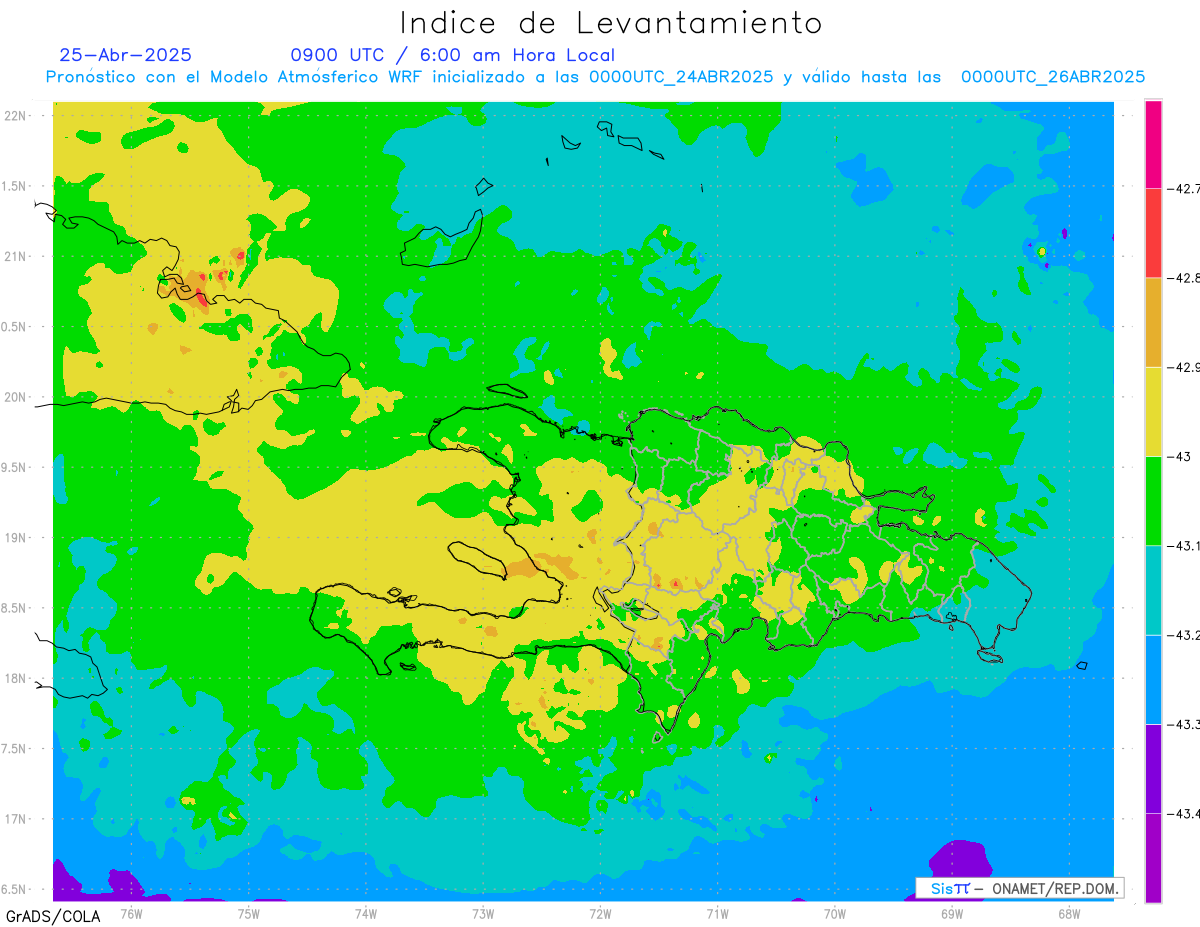1200x927 pixels.
Task: Click the '-43.2' color scale label
Action: coord(1182,635)
